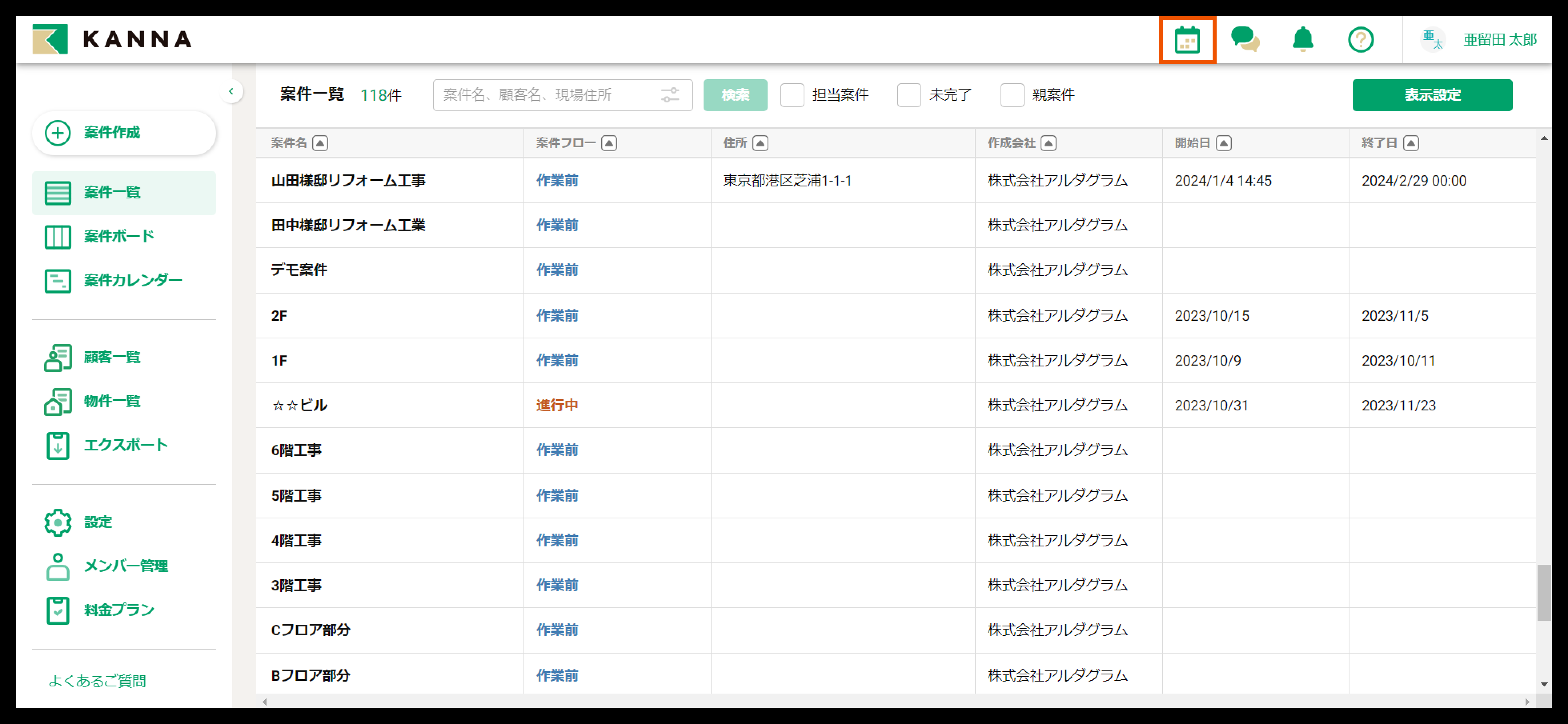Open the notifications bell

(1302, 40)
